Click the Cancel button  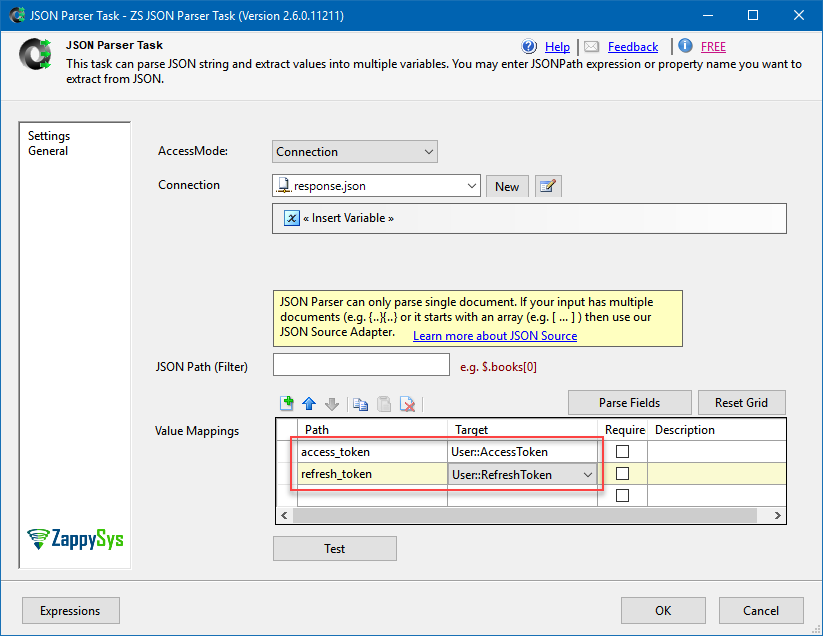(761, 611)
